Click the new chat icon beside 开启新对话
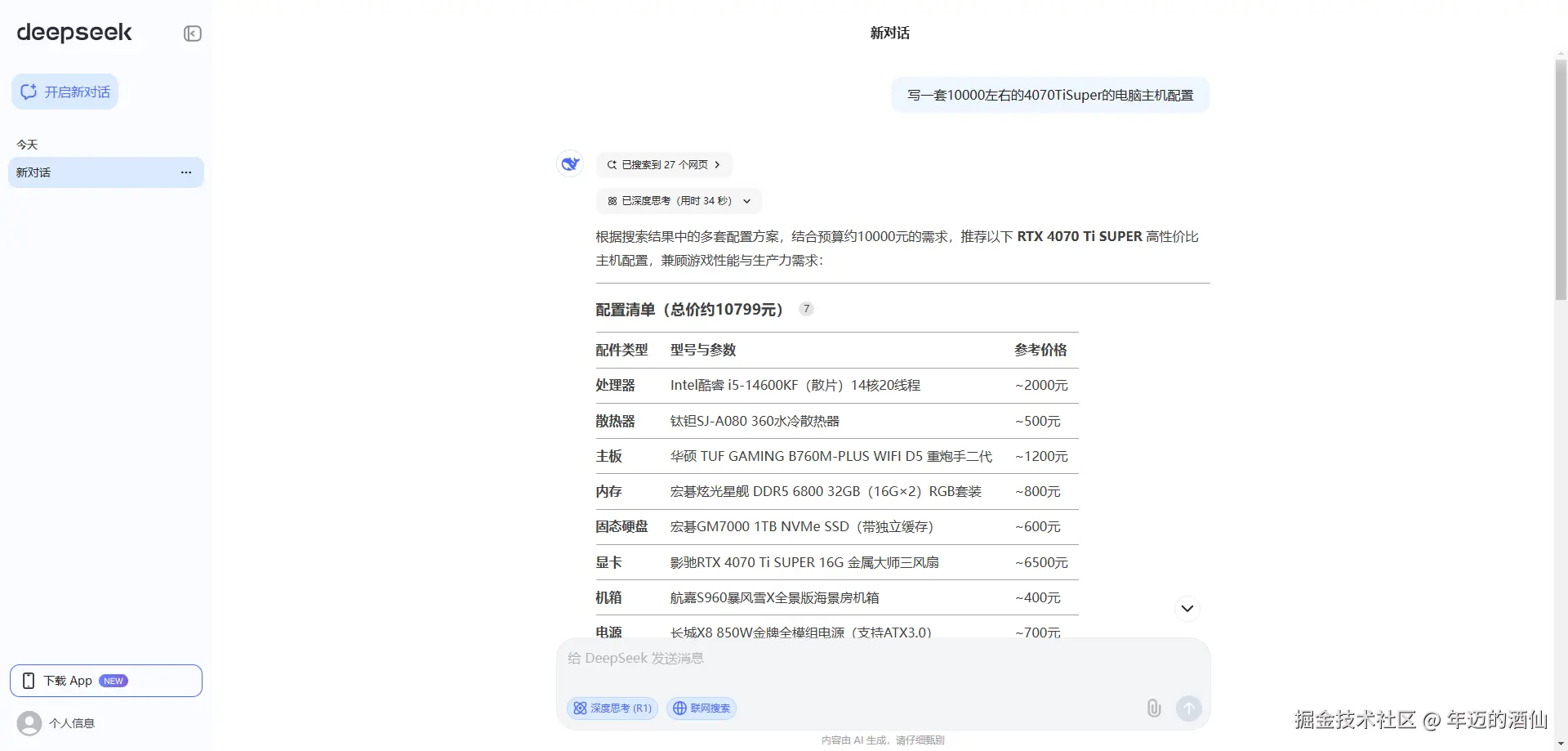This screenshot has height=751, width=1568. [x=29, y=92]
